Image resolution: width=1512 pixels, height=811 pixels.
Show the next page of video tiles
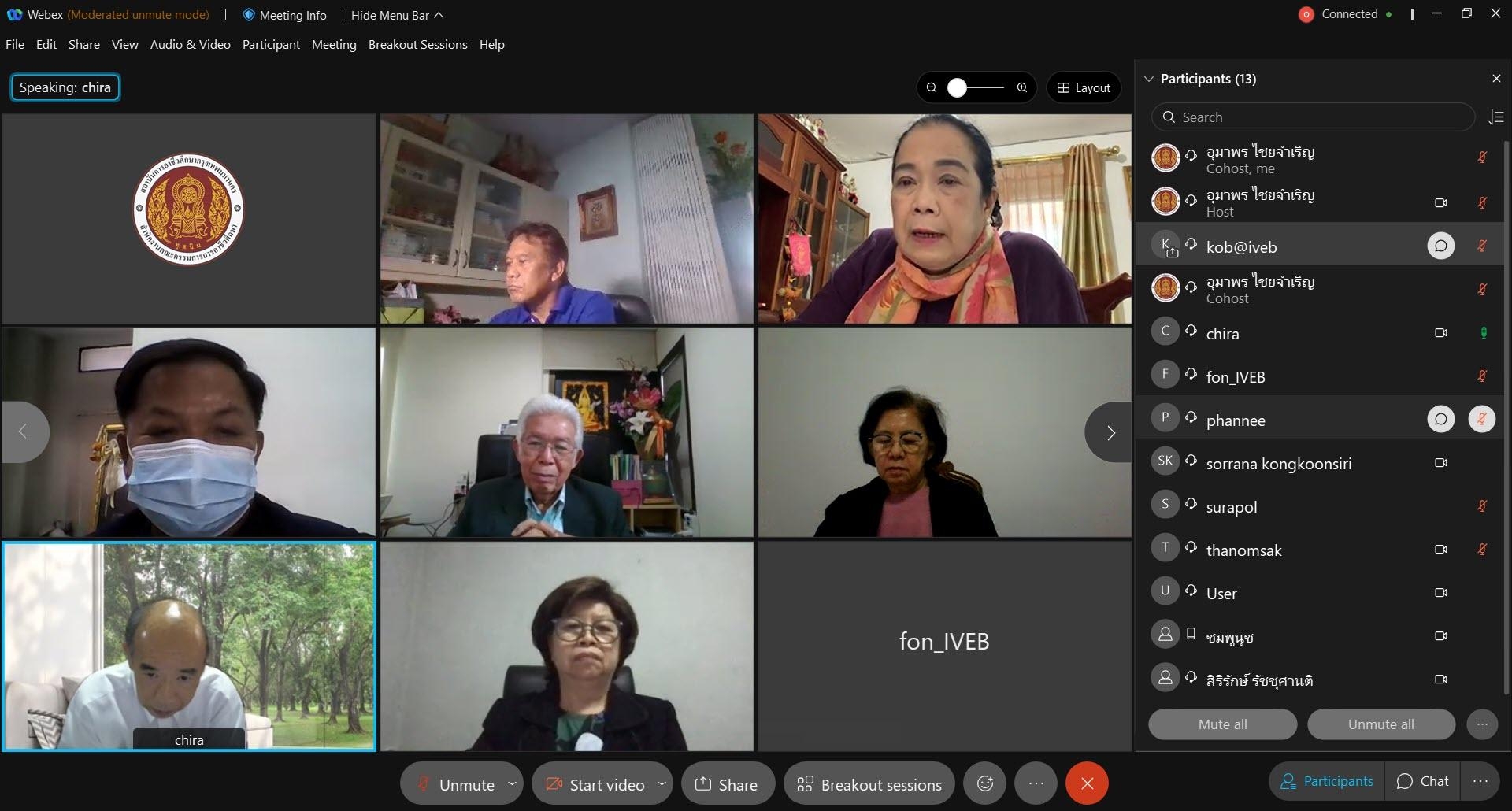click(1110, 432)
